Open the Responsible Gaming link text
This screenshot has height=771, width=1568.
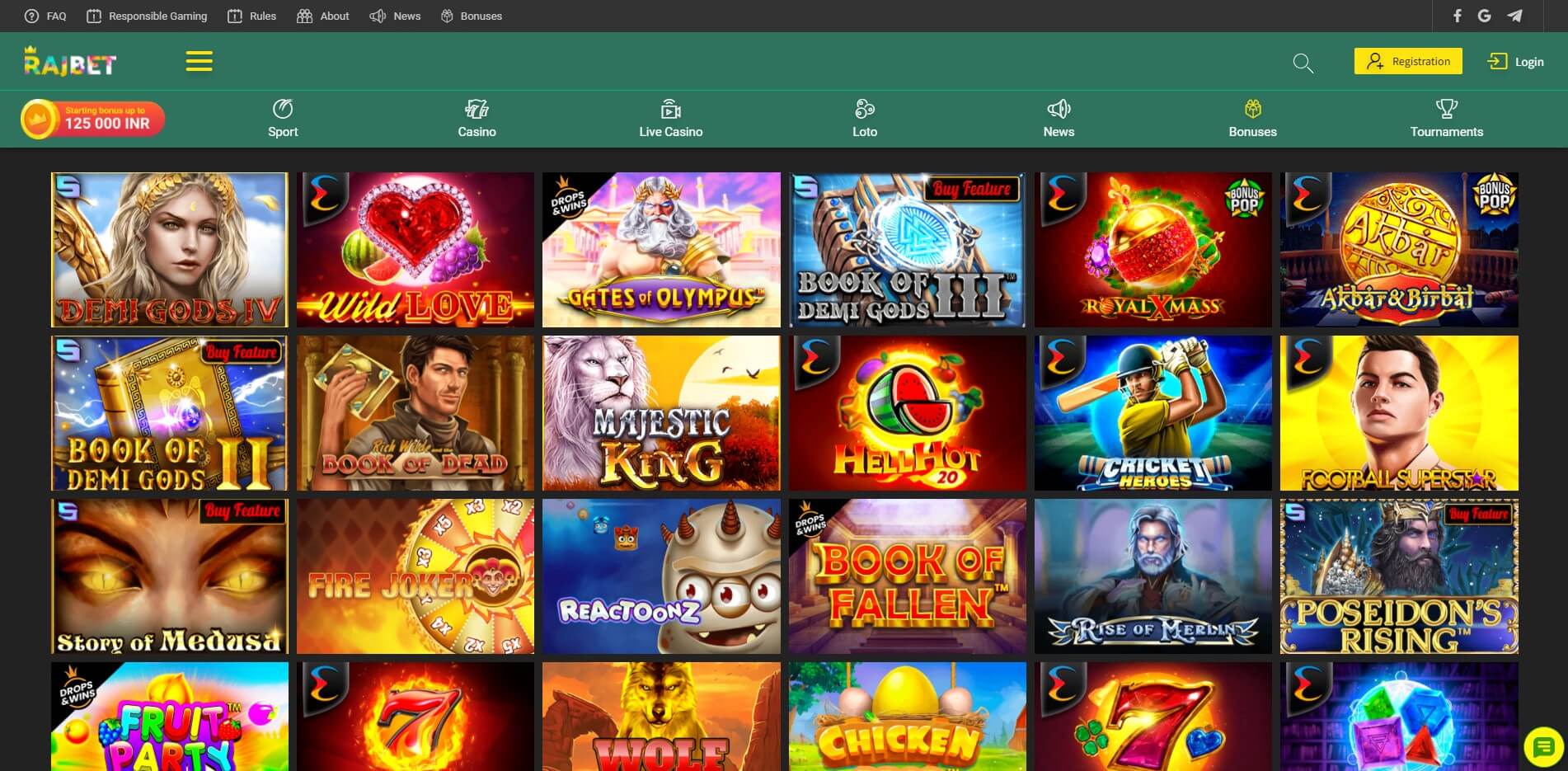(158, 16)
